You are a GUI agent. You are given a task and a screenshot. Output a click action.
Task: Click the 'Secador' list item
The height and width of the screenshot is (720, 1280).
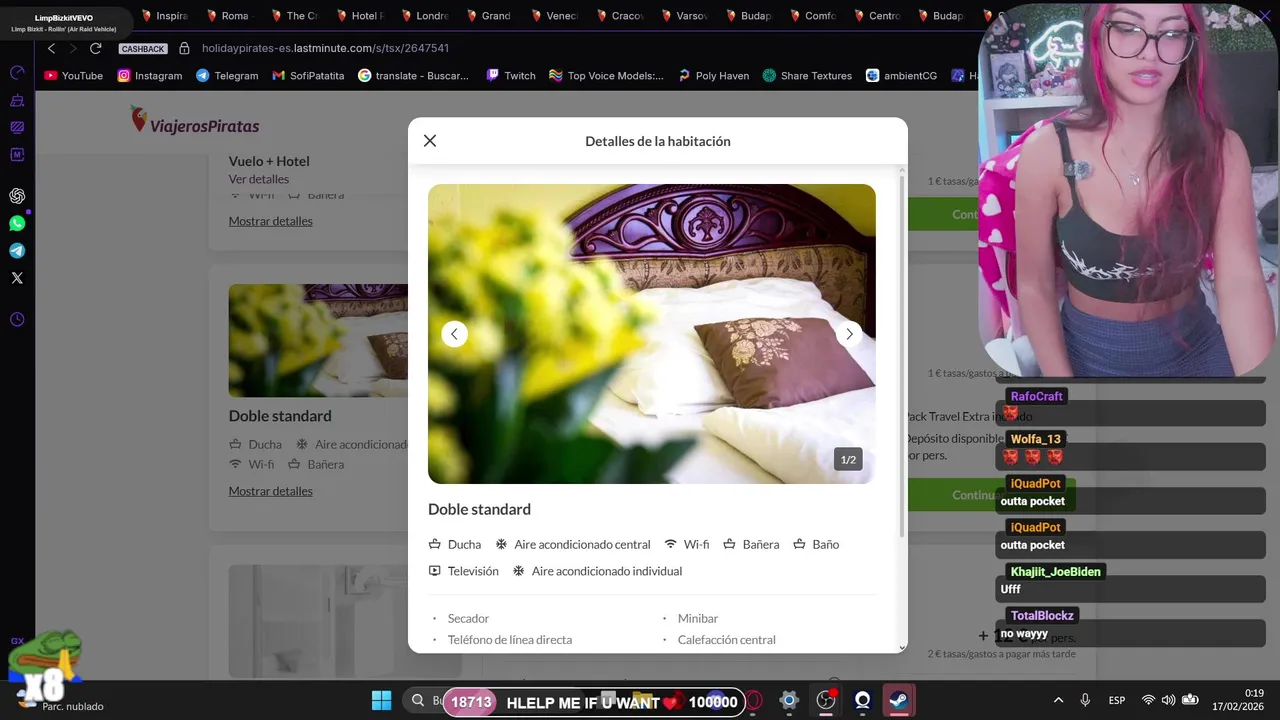tap(468, 618)
